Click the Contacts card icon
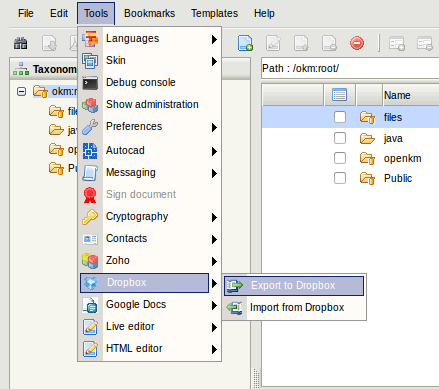 90,239
